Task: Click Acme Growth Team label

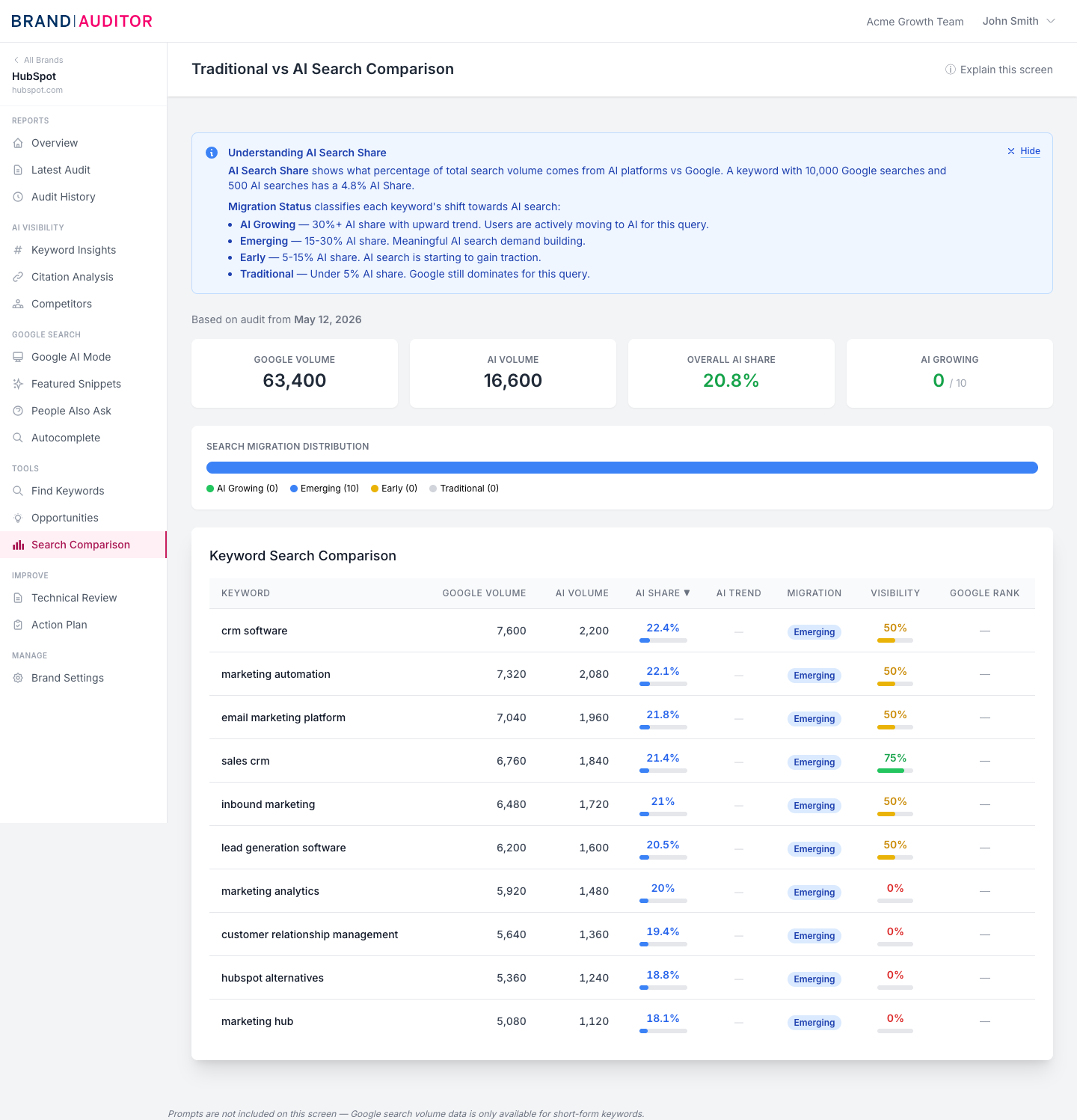Action: click(x=915, y=22)
